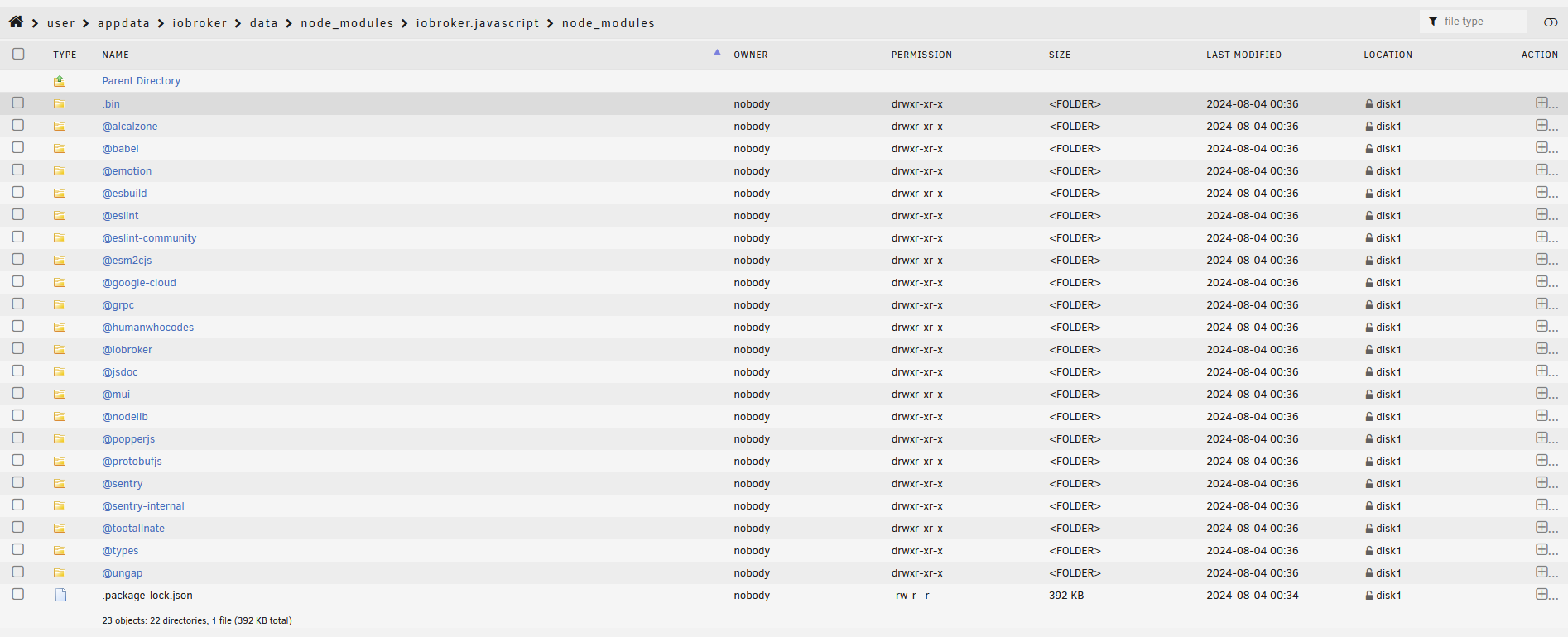Click the file icon beside .package-lock.json
The width and height of the screenshot is (1568, 637).
point(60,596)
